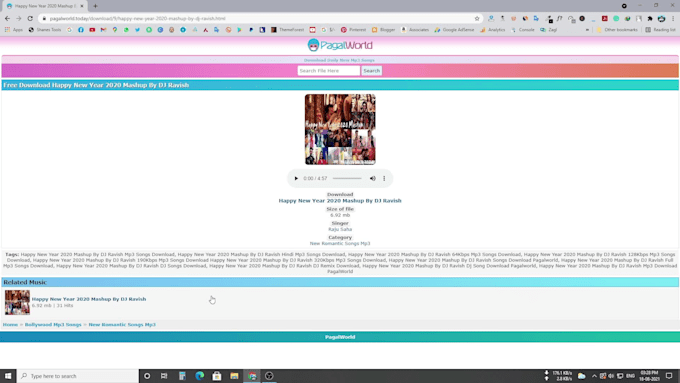Open Bollywood Mp3 Songs breadcrumb

pos(53,324)
